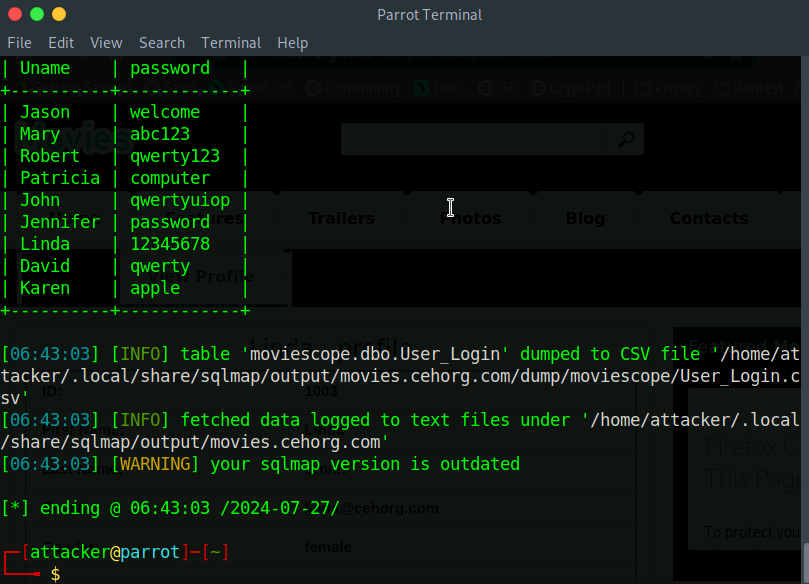Click the yellow window control button
The height and width of the screenshot is (584, 809).
pyautogui.click(x=59, y=14)
